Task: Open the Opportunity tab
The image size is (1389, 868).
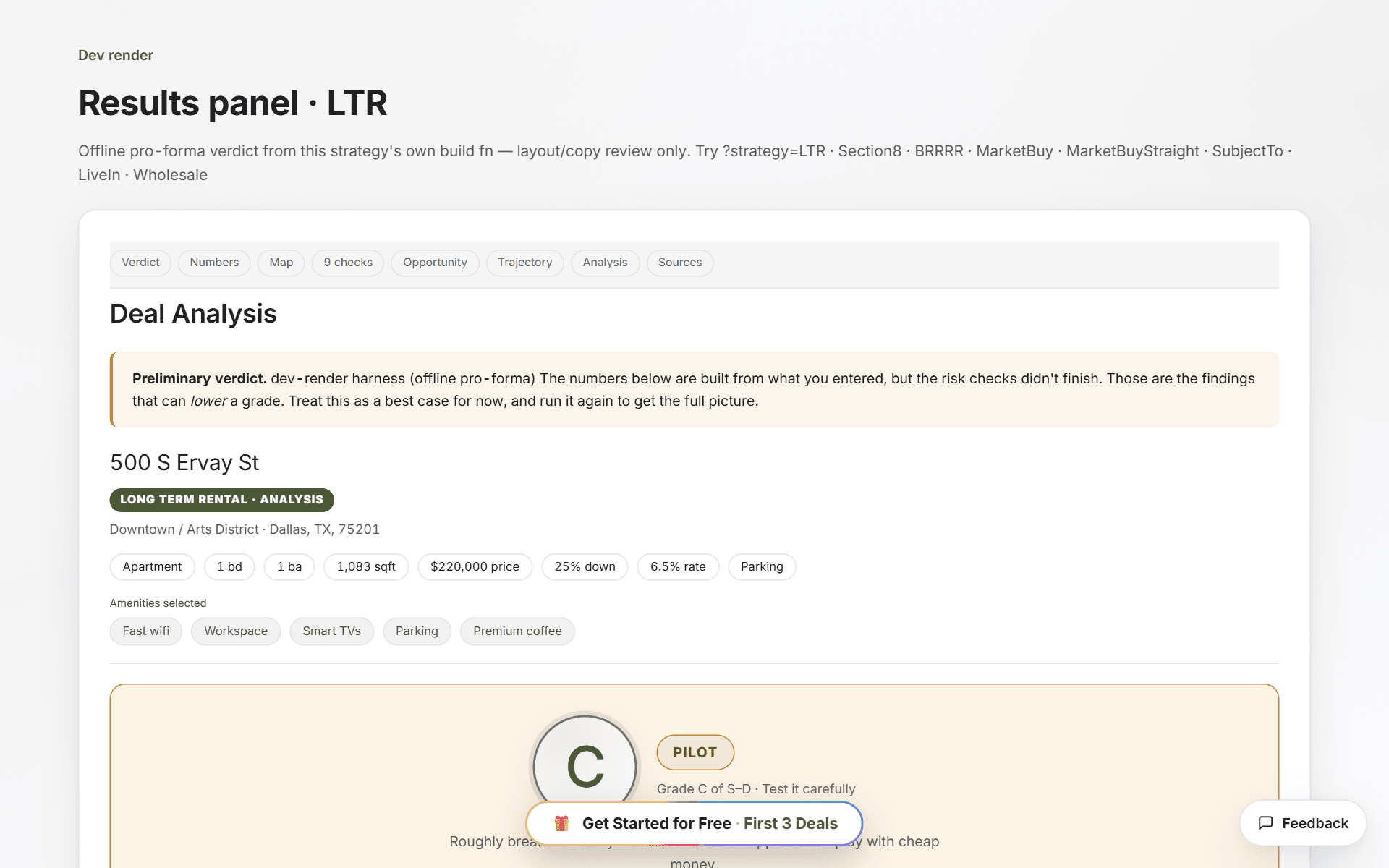Action: click(435, 263)
